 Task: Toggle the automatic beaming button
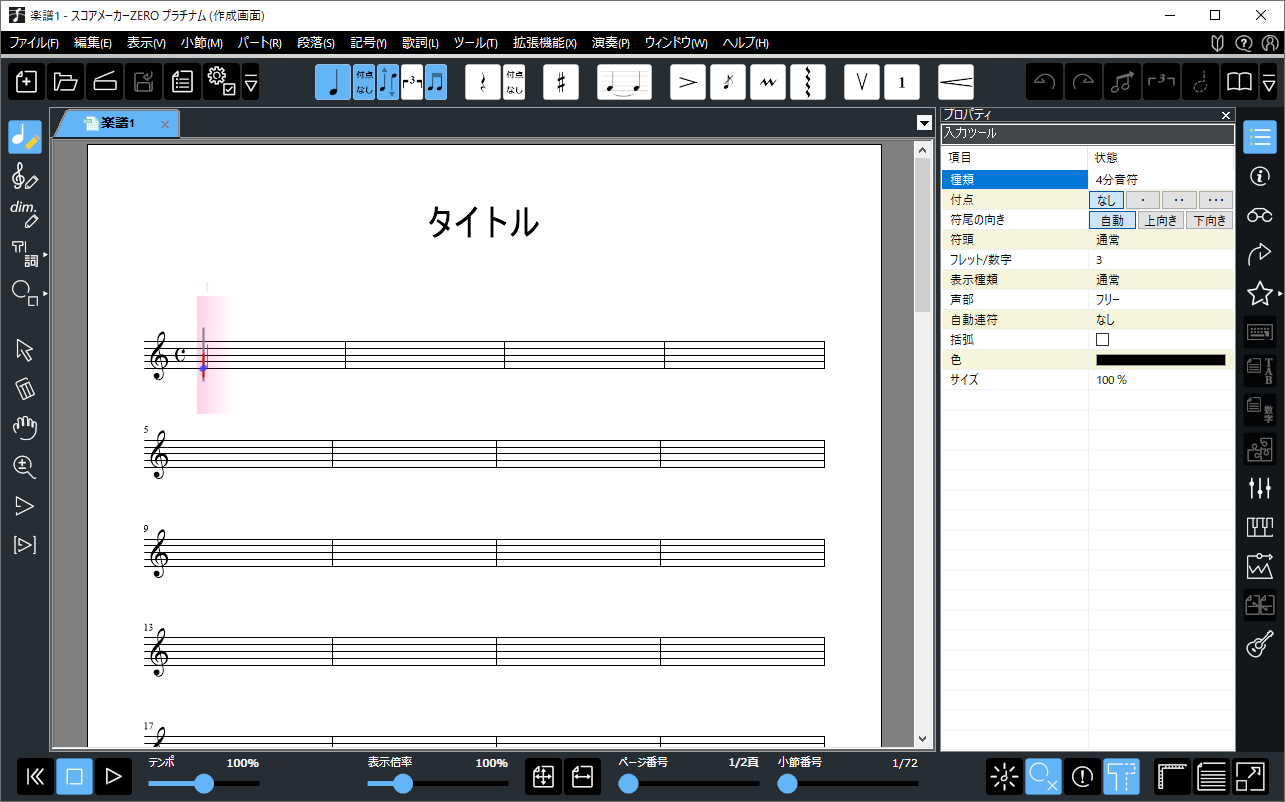pos(436,82)
